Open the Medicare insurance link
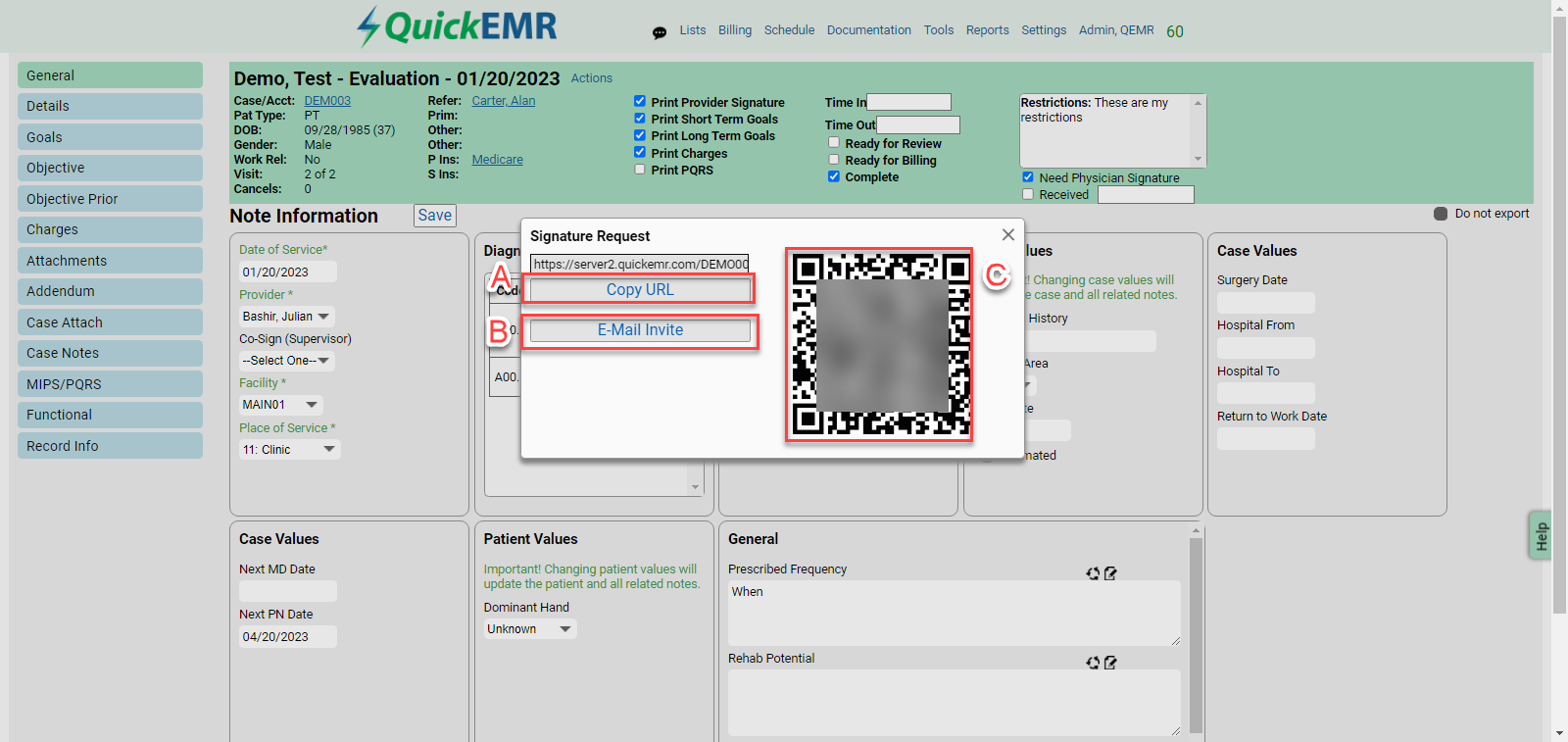The height and width of the screenshot is (742, 1568). 498,160
